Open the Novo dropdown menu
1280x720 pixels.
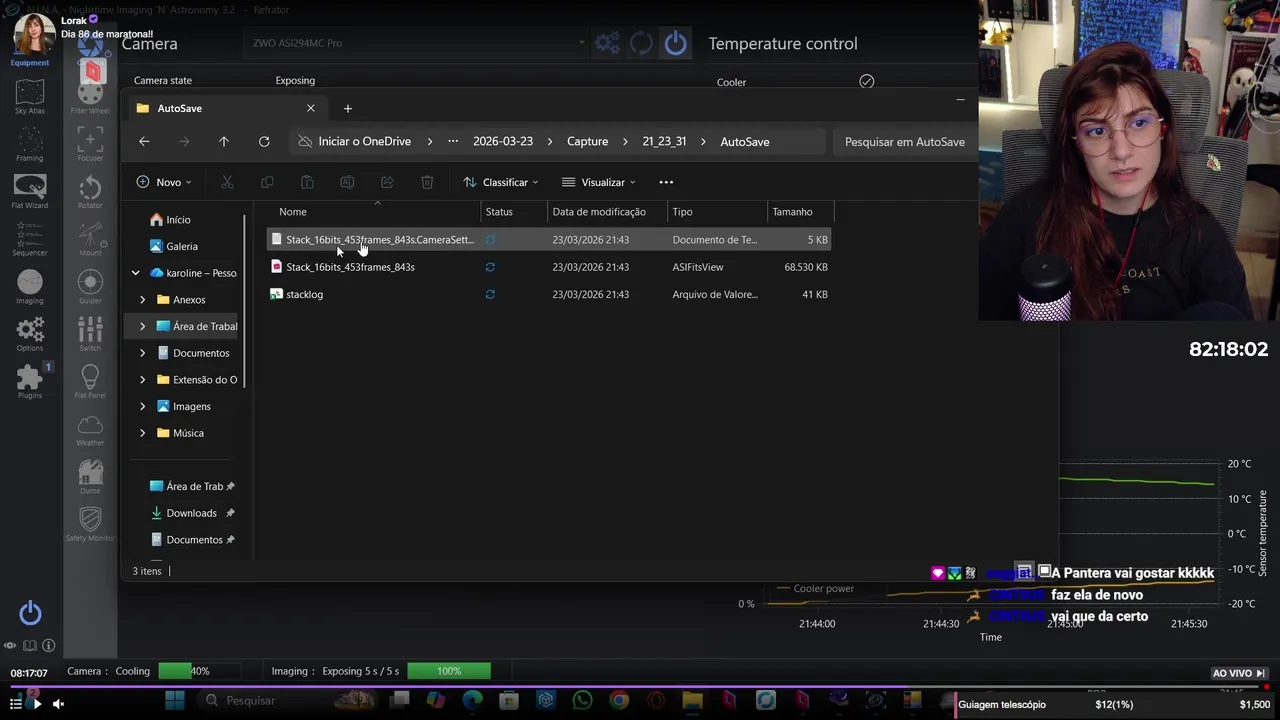point(163,182)
